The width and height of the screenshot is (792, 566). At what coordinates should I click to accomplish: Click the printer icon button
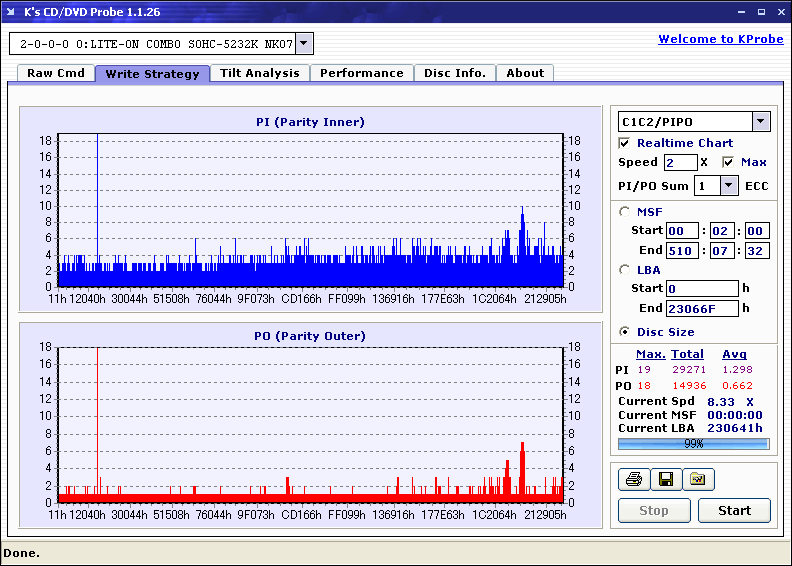(633, 480)
